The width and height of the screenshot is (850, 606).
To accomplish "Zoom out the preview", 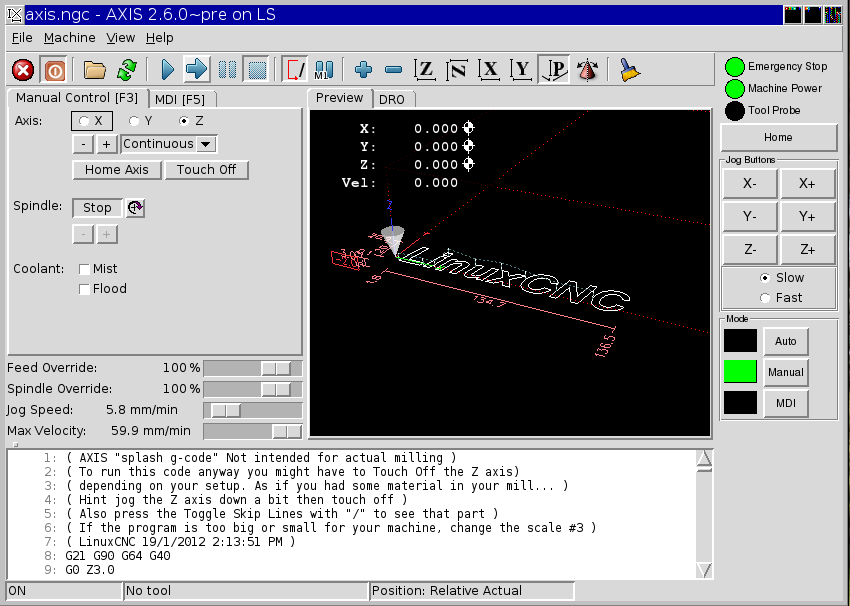I will (x=393, y=70).
